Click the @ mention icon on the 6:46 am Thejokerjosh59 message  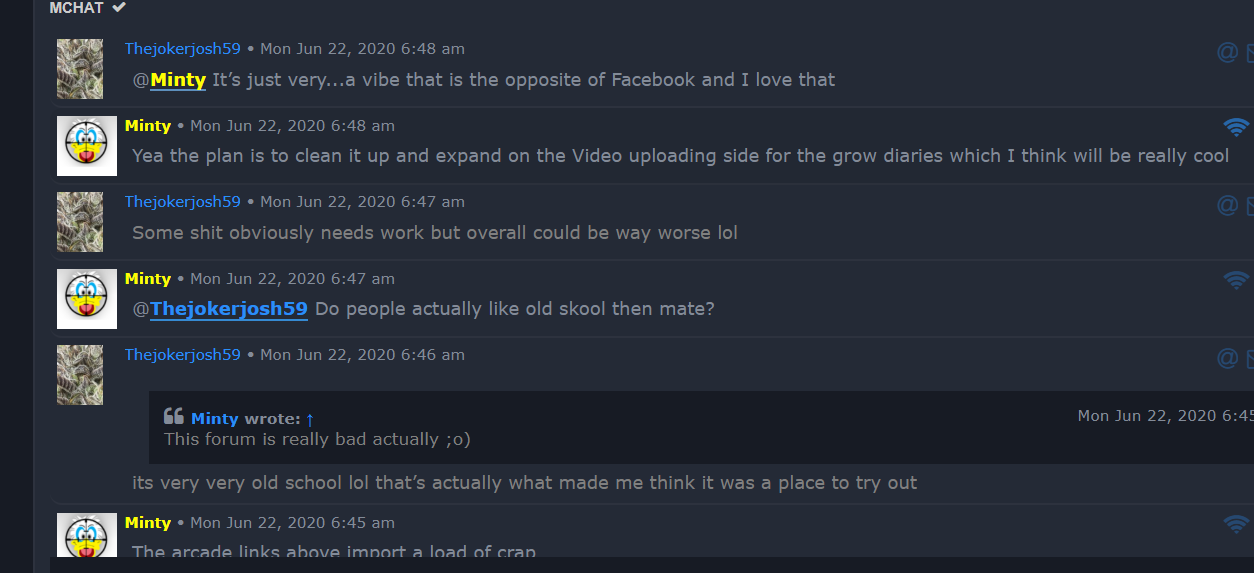coord(1227,358)
